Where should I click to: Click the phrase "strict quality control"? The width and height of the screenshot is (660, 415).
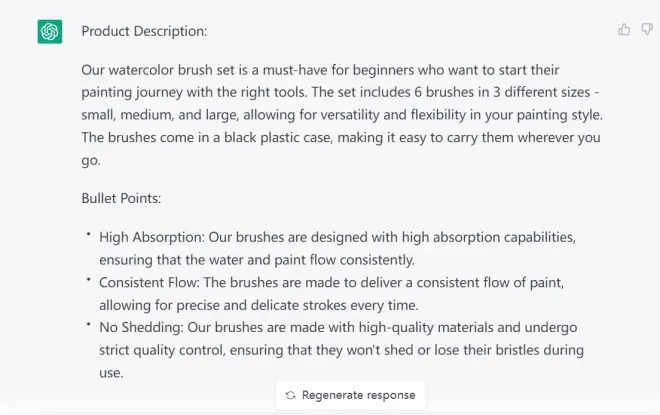coord(162,350)
